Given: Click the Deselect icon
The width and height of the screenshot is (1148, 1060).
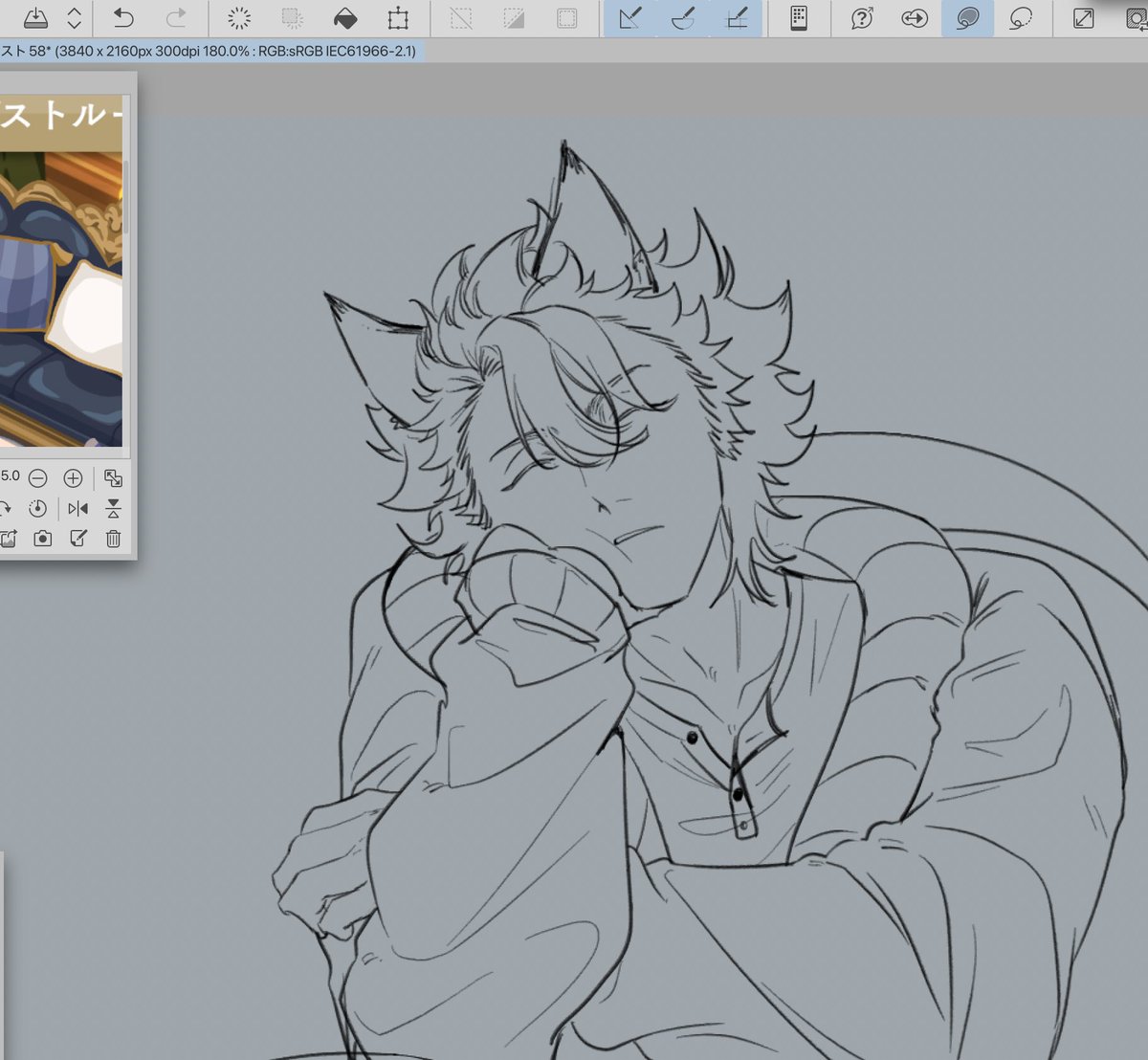Looking at the screenshot, I should point(461,18).
